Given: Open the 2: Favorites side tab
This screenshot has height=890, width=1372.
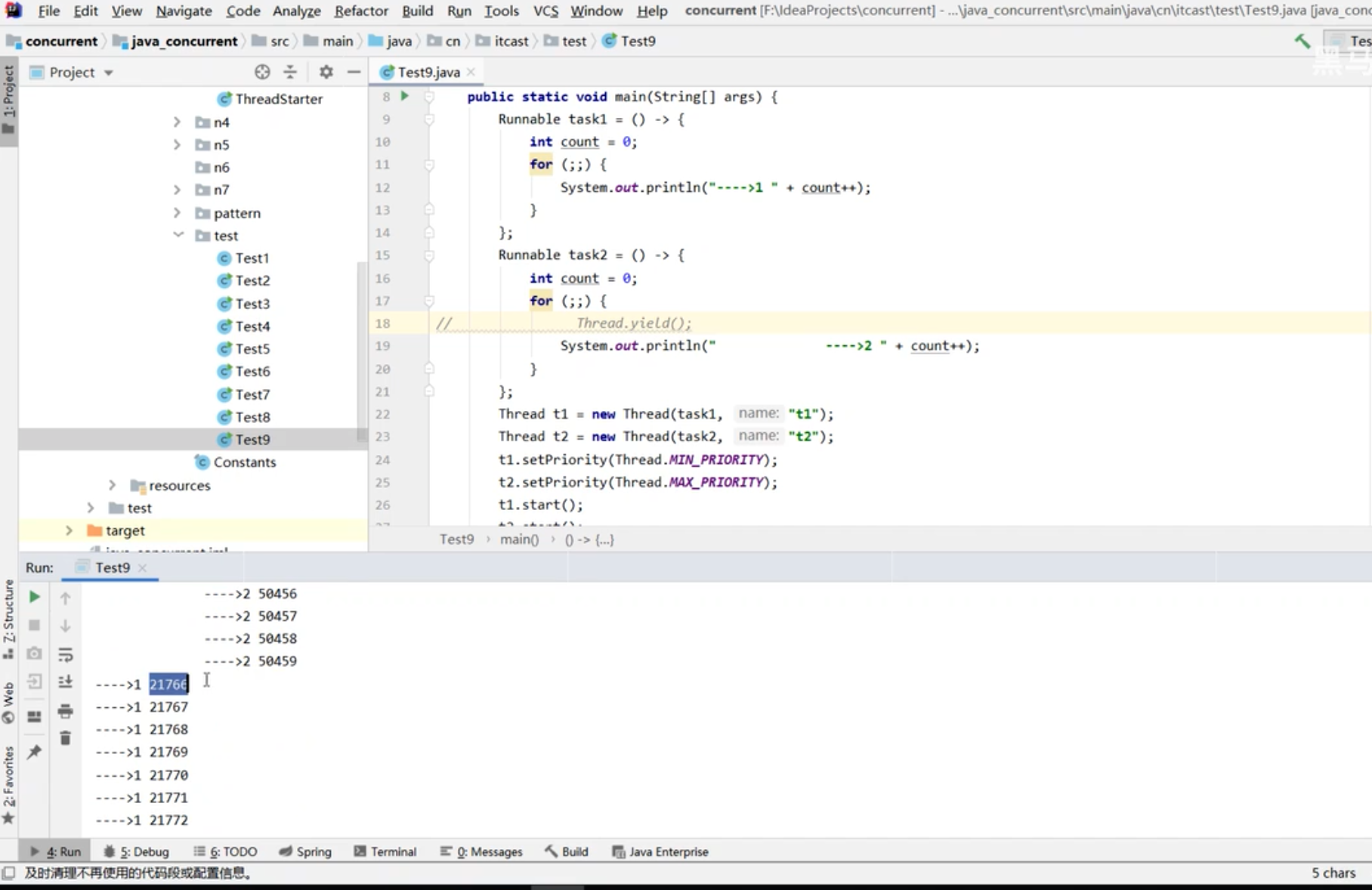Looking at the screenshot, I should pyautogui.click(x=9, y=784).
